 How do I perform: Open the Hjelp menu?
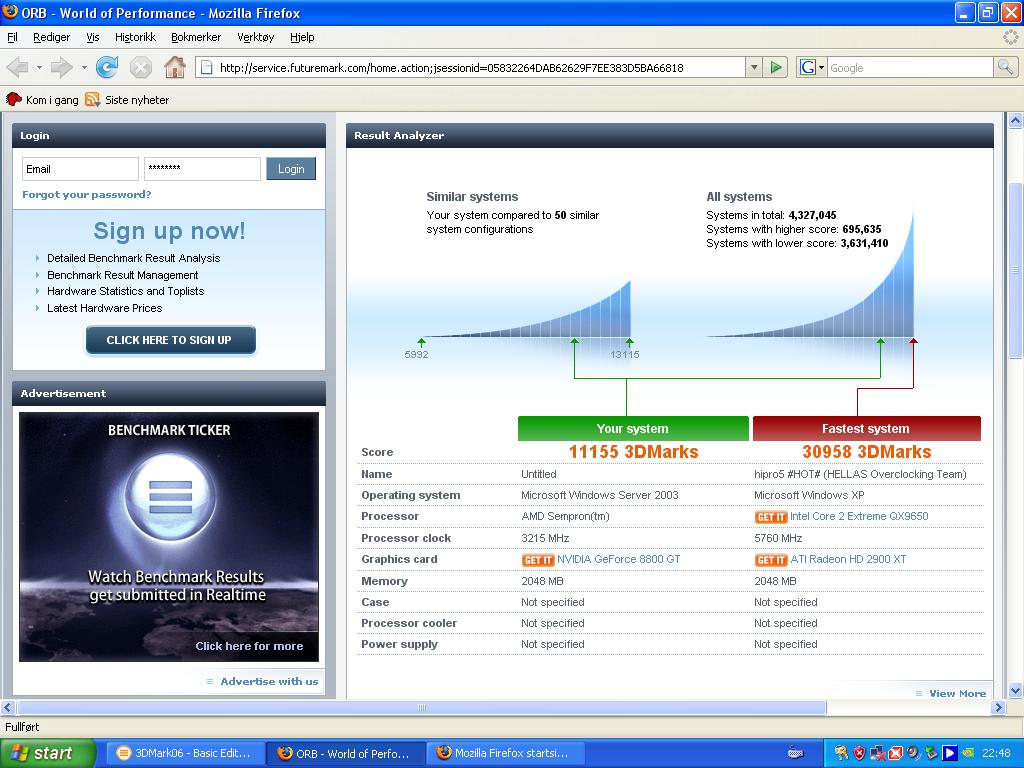click(x=302, y=37)
